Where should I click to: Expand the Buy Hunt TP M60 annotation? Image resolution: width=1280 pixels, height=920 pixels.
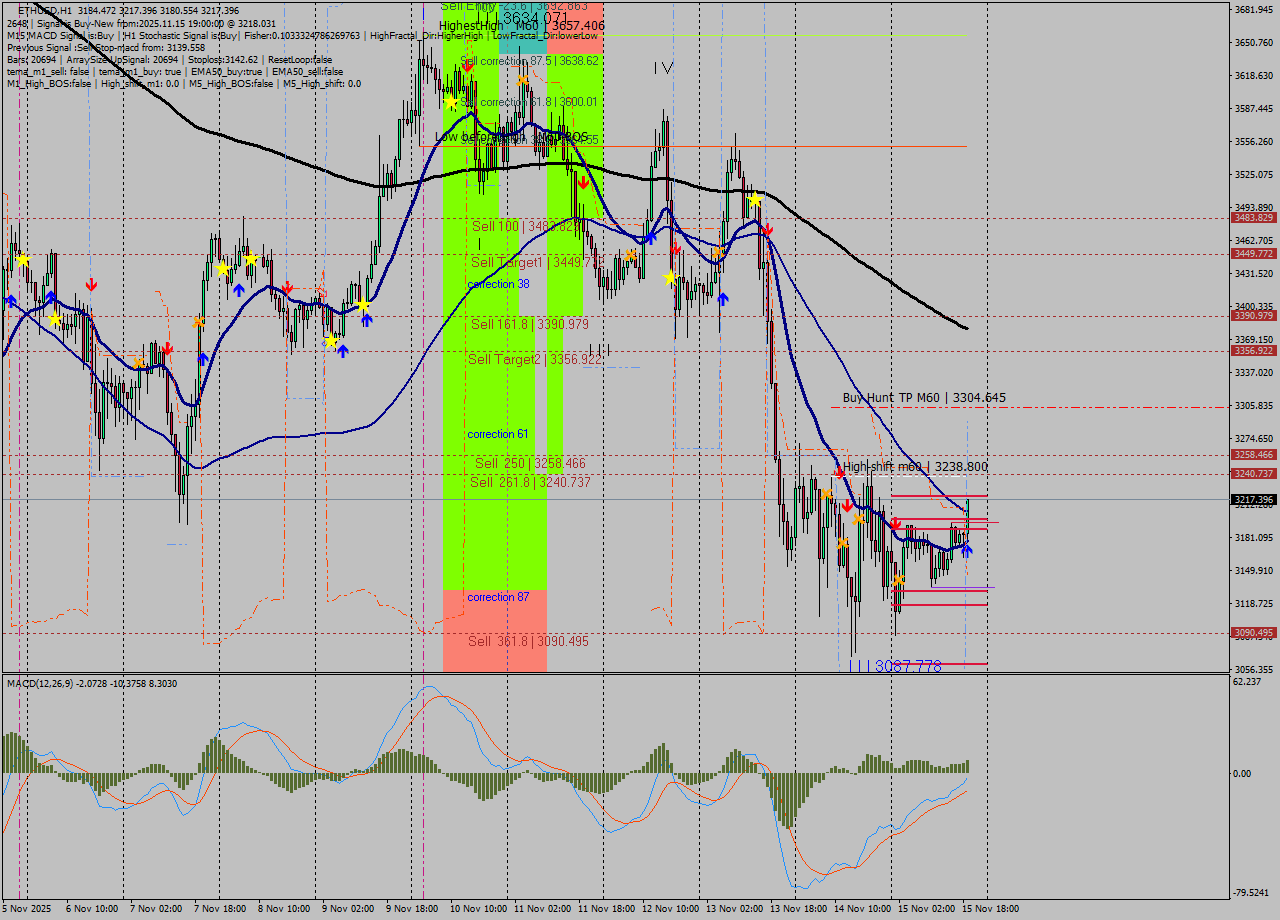pyautogui.click(x=922, y=397)
